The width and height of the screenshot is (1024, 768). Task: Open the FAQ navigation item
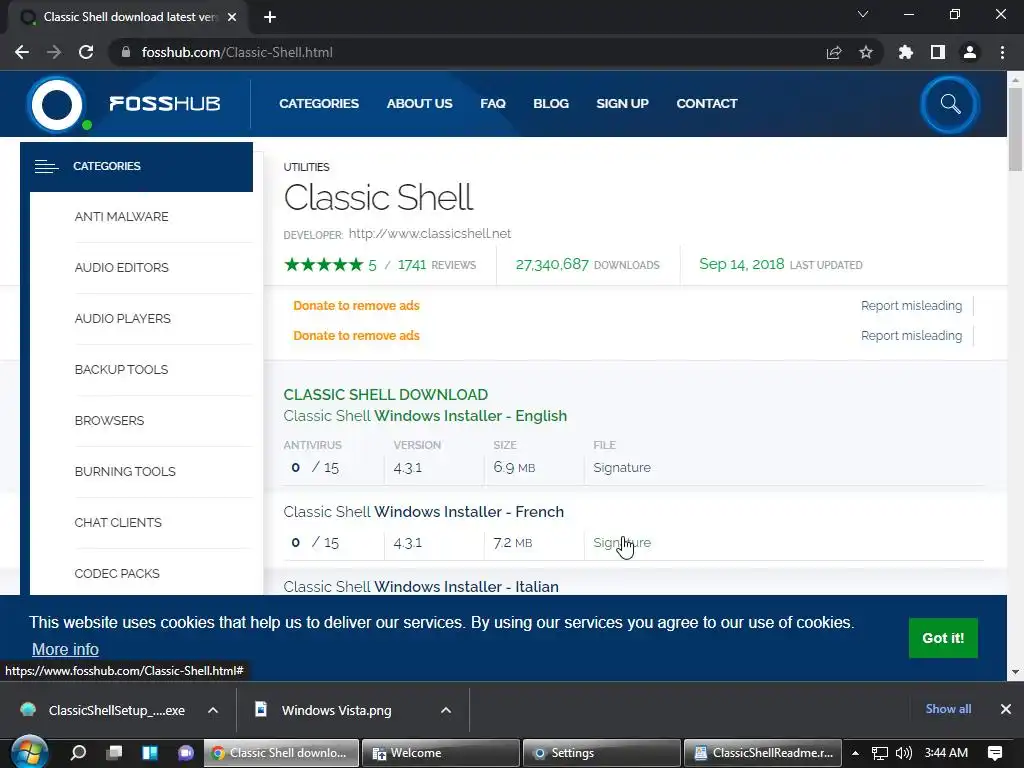tap(493, 104)
